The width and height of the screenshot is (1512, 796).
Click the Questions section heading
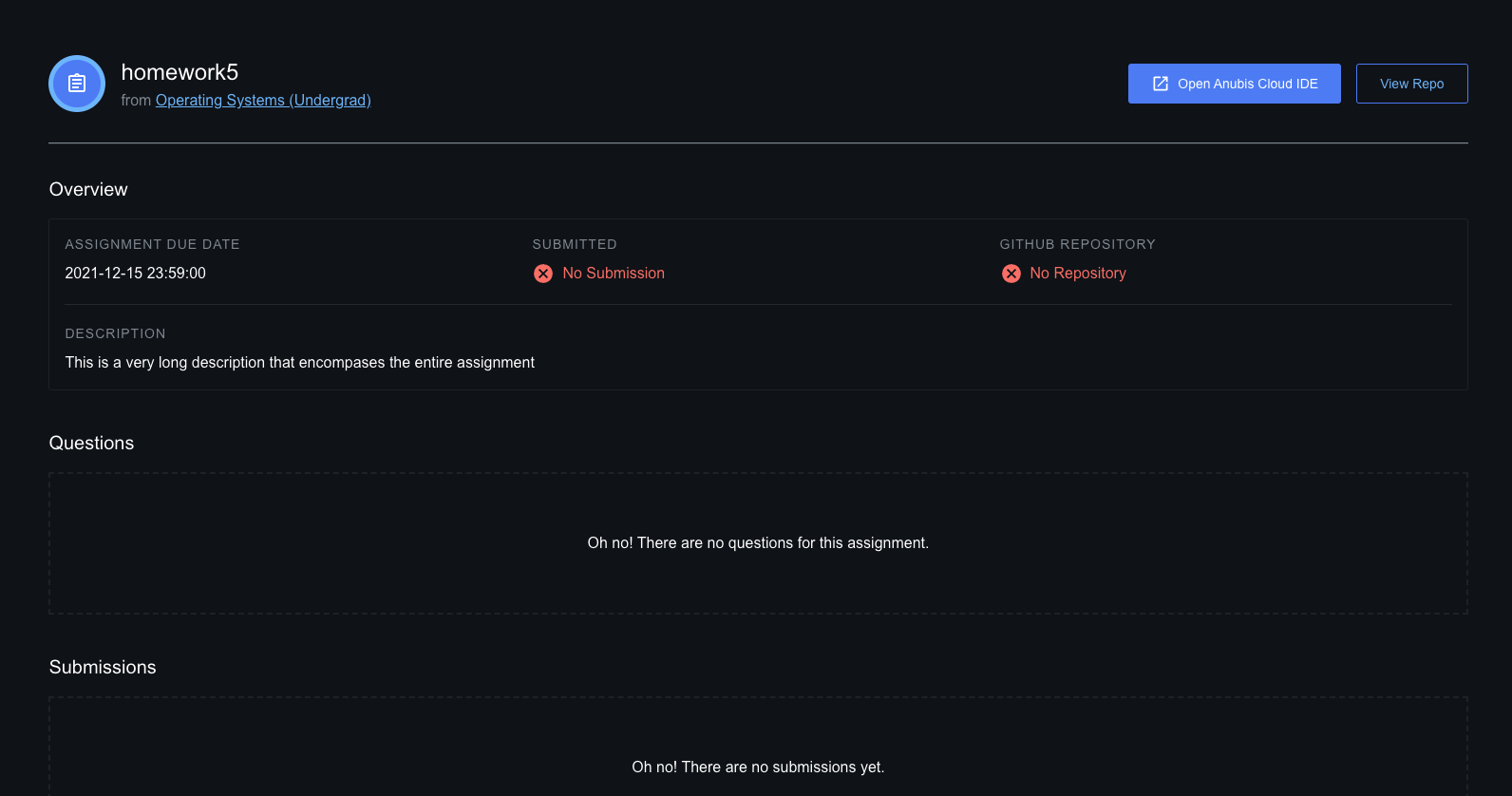(91, 443)
